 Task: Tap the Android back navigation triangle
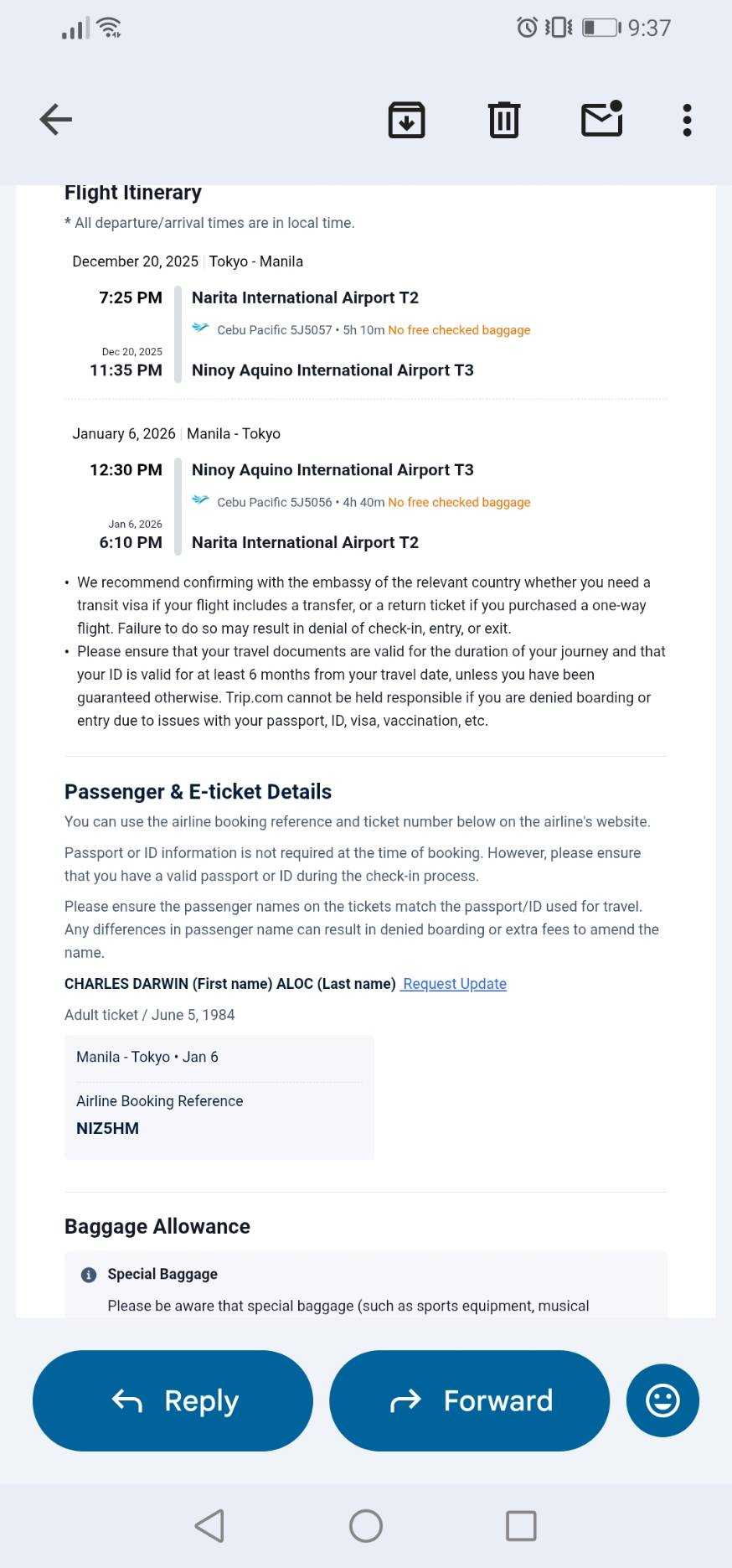(x=209, y=1526)
